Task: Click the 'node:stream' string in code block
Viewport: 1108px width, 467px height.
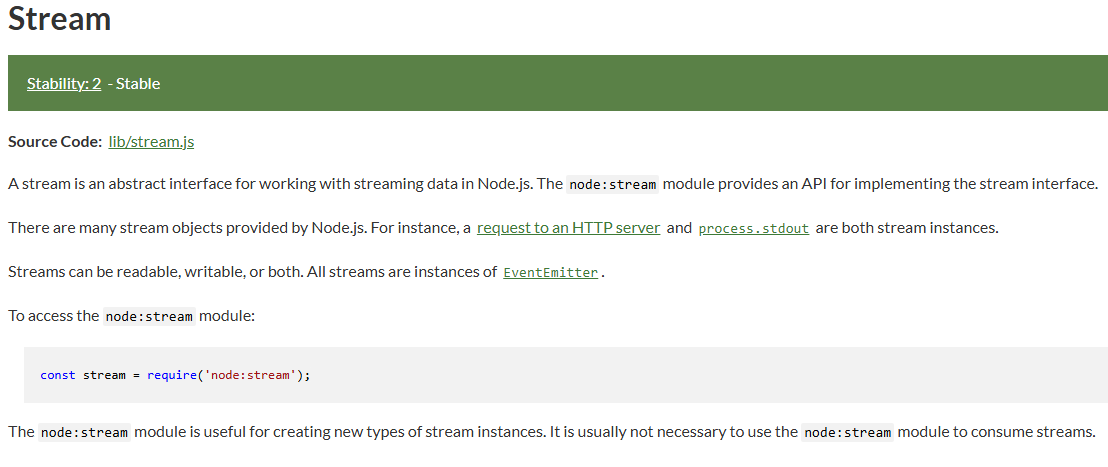Action: pos(250,375)
